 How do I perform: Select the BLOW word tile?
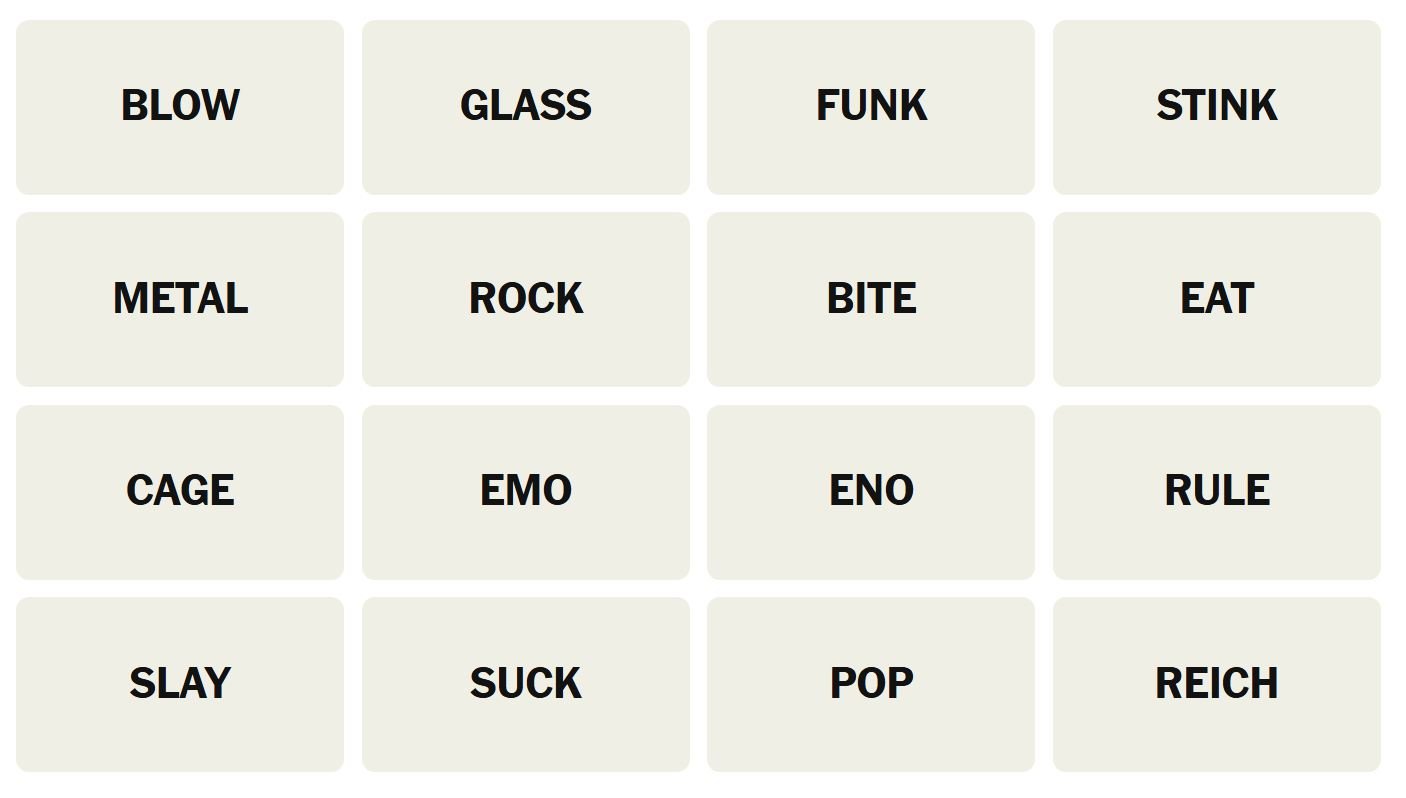tap(180, 107)
